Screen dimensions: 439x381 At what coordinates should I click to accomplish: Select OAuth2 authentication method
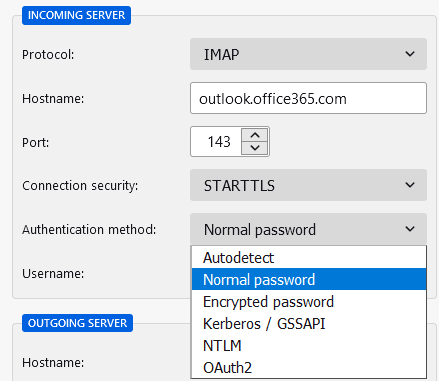click(x=309, y=367)
